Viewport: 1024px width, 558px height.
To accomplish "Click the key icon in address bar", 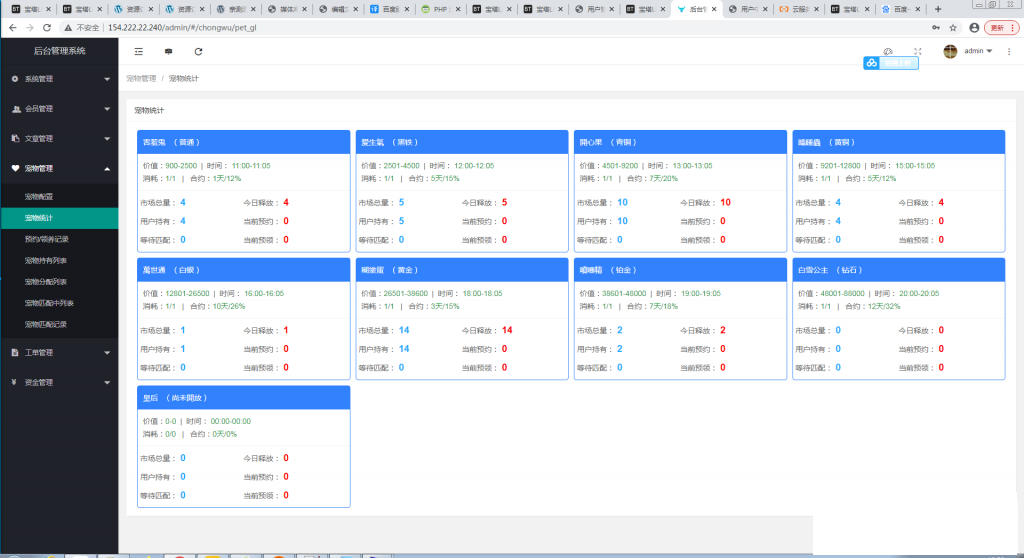I will [935, 28].
